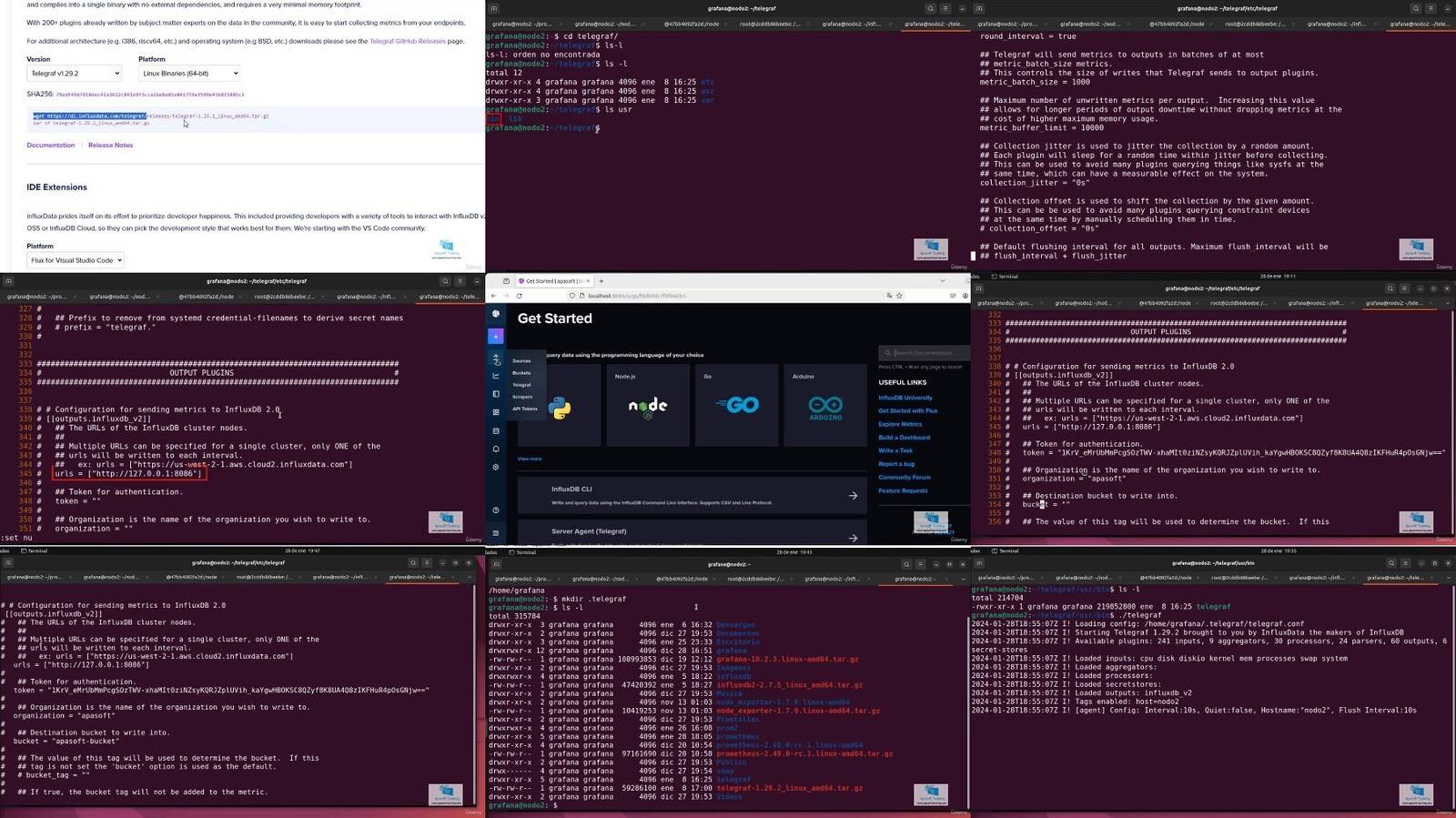Open Load Data icon in InfluxDB sidebar
The height and width of the screenshot is (818, 1456).
click(x=496, y=359)
